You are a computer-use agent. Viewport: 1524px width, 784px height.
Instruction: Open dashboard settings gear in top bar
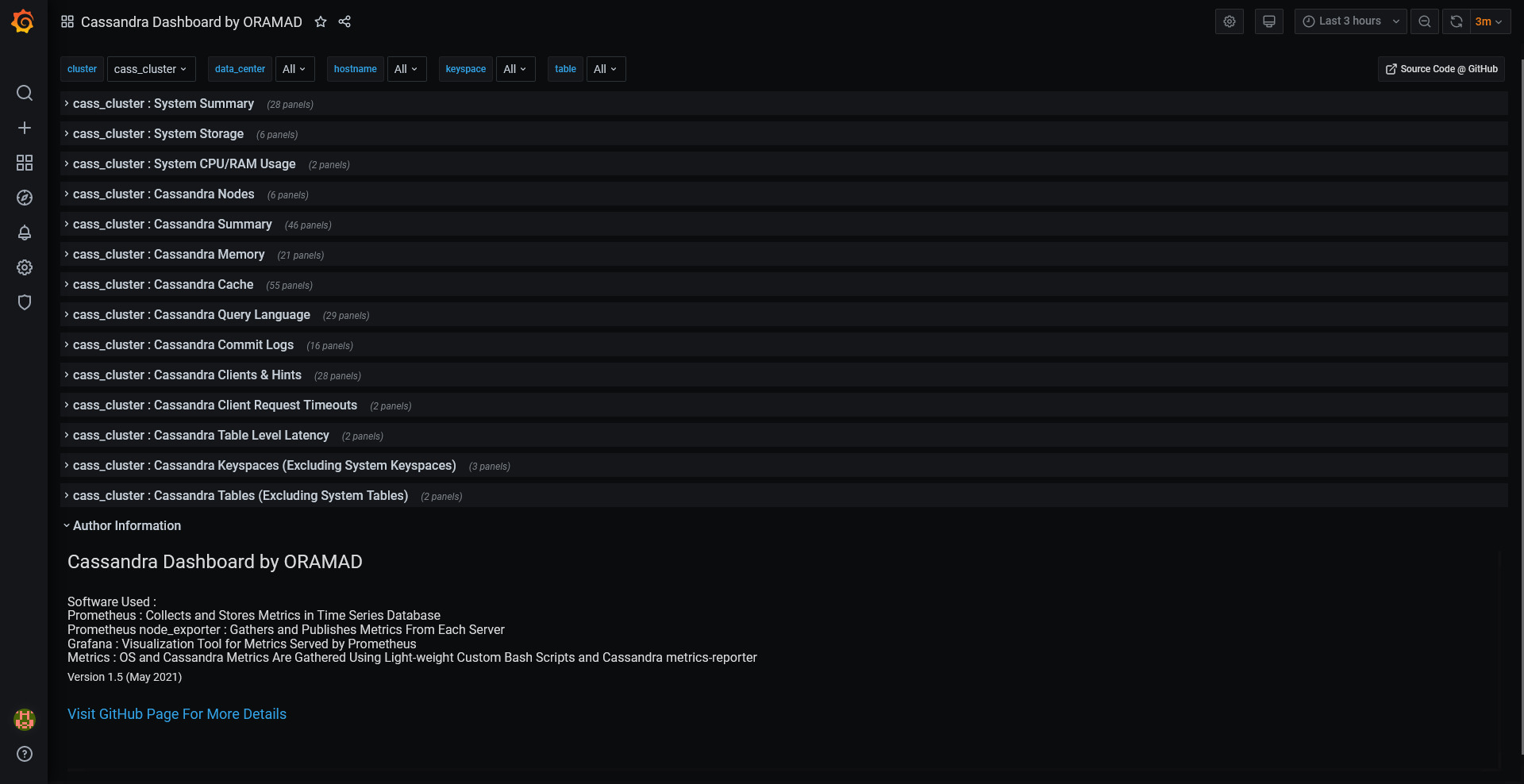click(x=1230, y=21)
